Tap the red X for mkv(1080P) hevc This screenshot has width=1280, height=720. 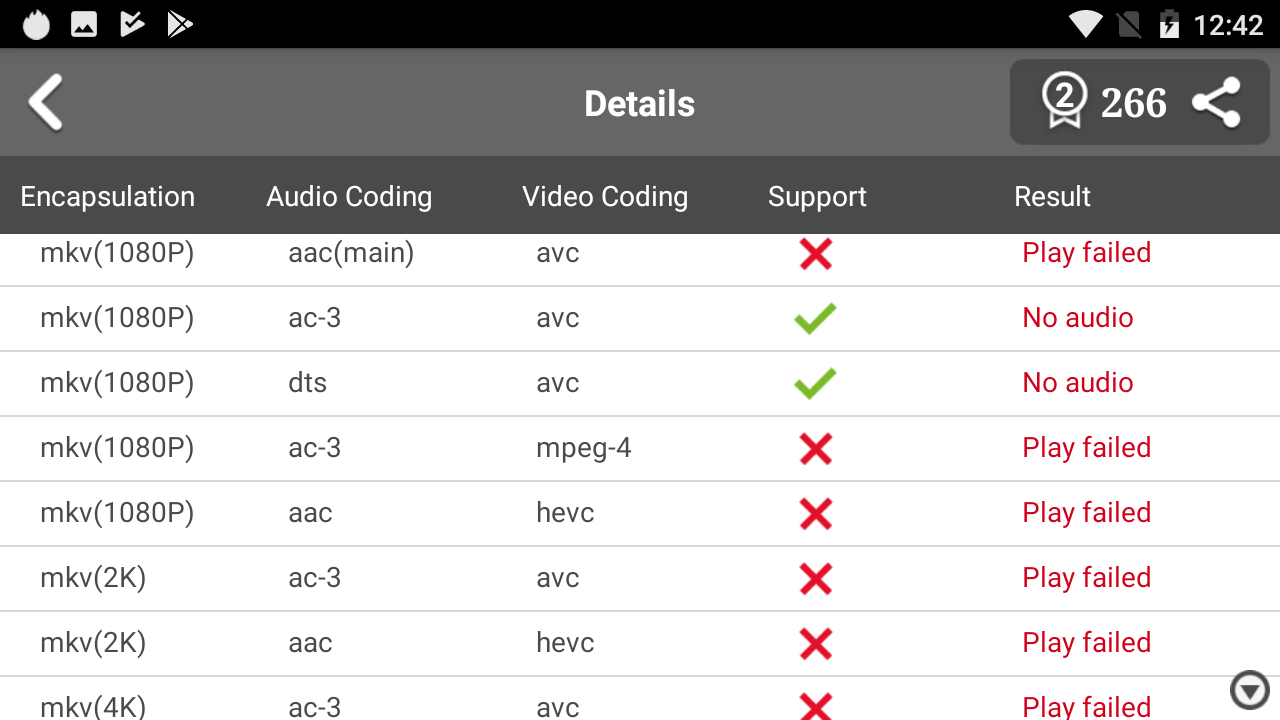pyautogui.click(x=816, y=514)
